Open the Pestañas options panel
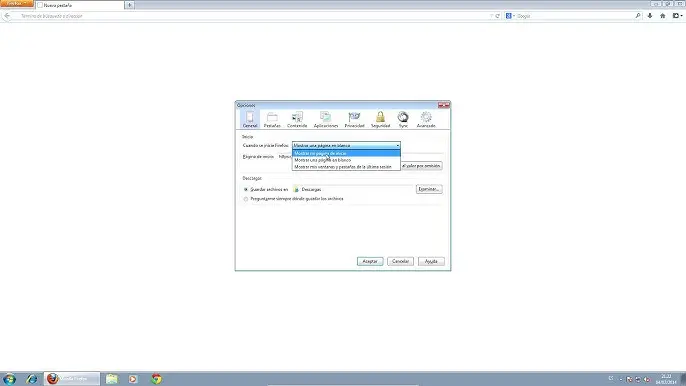The height and width of the screenshot is (386, 686). (272, 119)
